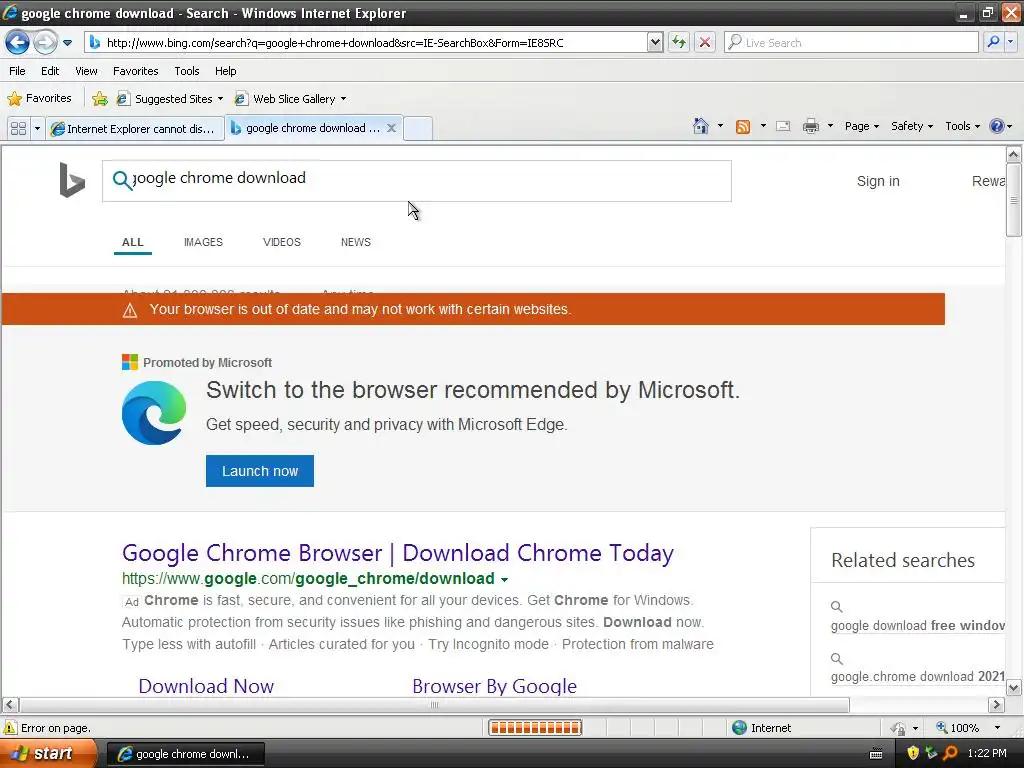
Task: Click the Read Mail icon
Action: (x=783, y=127)
